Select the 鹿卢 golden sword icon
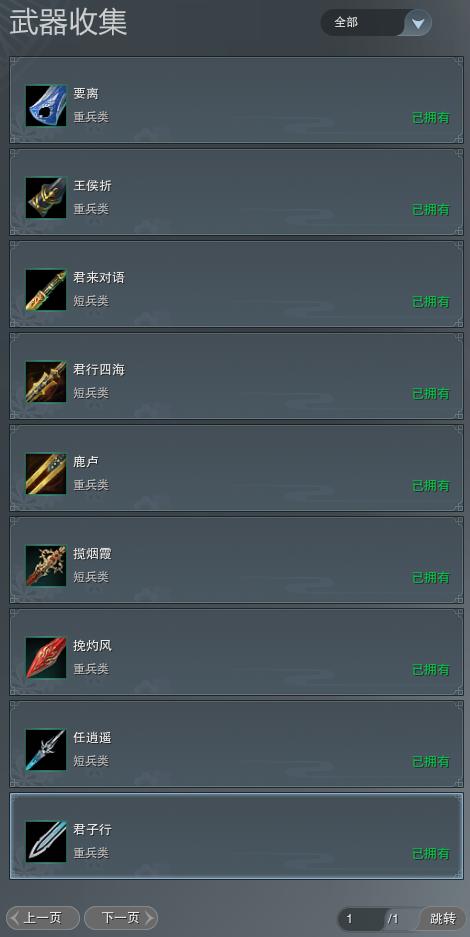 46,473
